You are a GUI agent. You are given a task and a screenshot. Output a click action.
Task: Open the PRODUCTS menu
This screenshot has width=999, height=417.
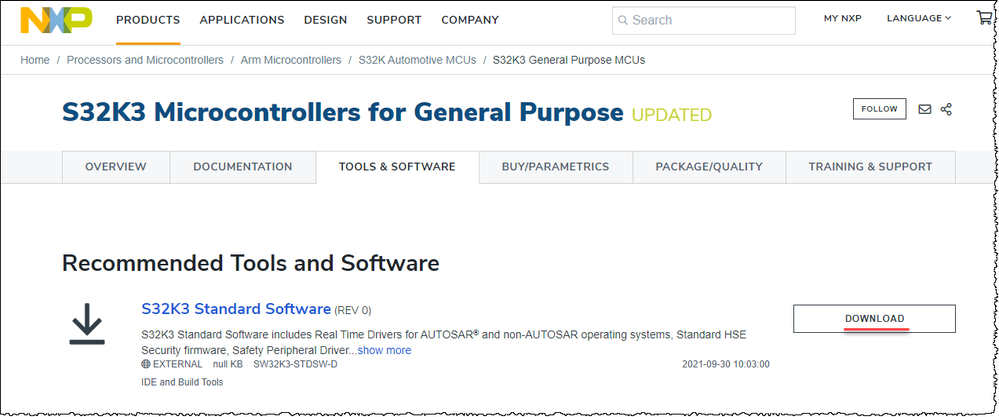pyautogui.click(x=148, y=20)
